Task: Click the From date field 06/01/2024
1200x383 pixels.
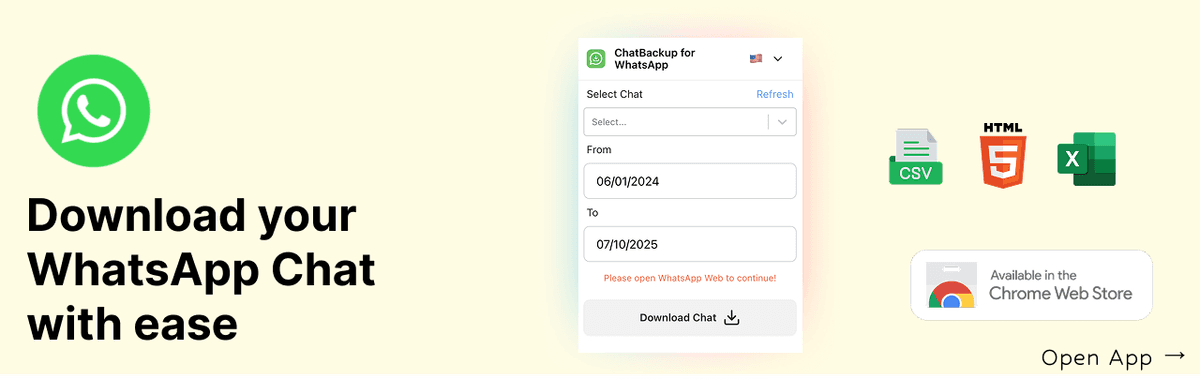Action: point(690,182)
